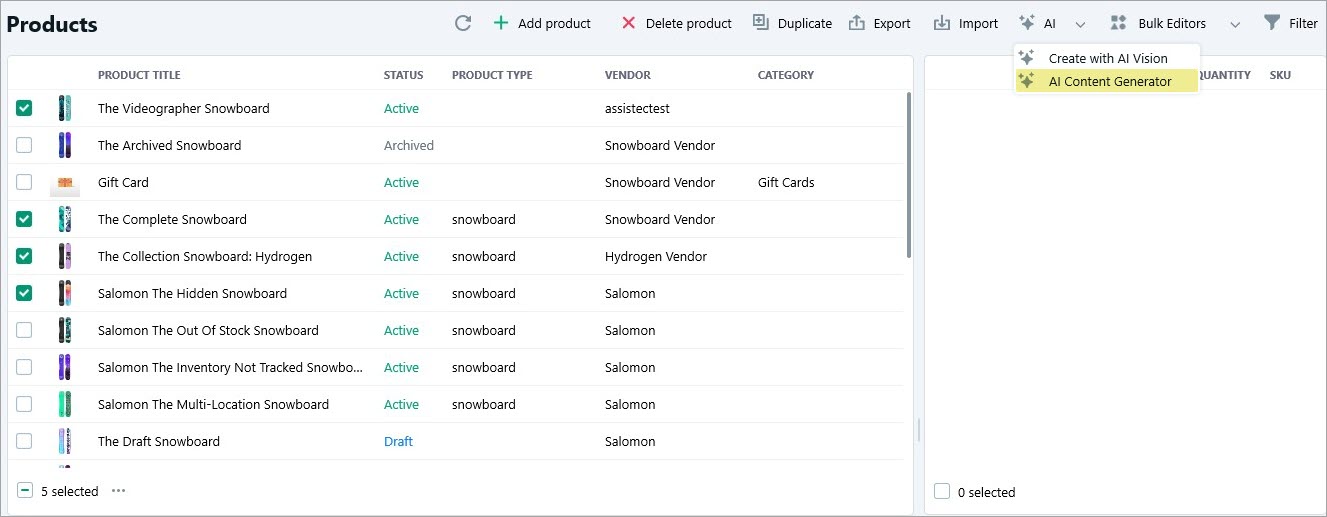This screenshot has width=1327, height=517.
Task: Click the Filter funnel icon
Action: pyautogui.click(x=1272, y=22)
